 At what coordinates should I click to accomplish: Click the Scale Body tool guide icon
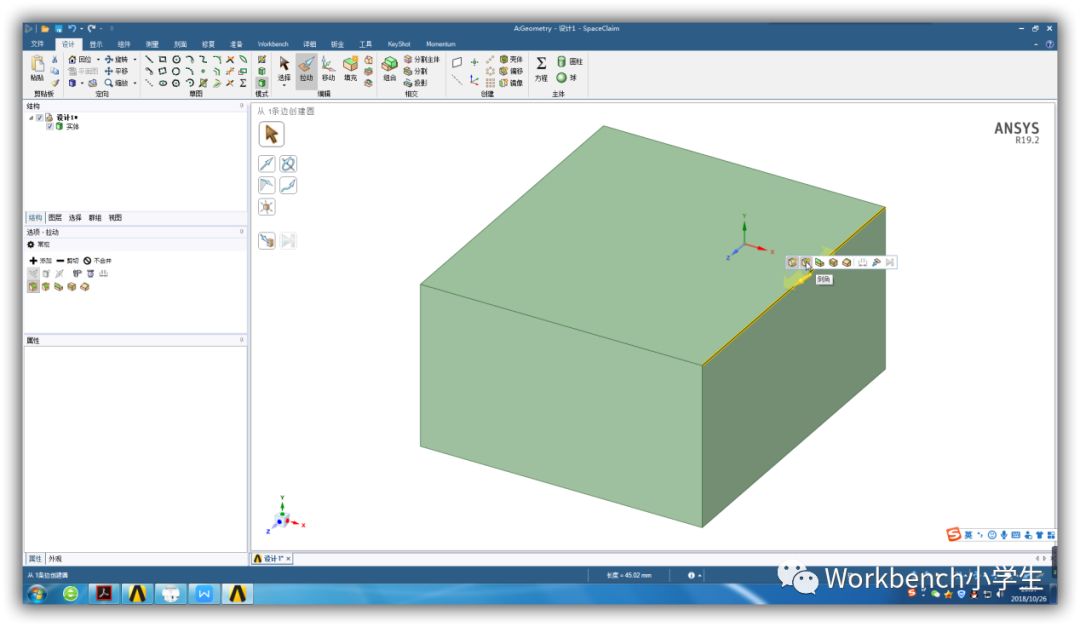pyautogui.click(x=267, y=207)
